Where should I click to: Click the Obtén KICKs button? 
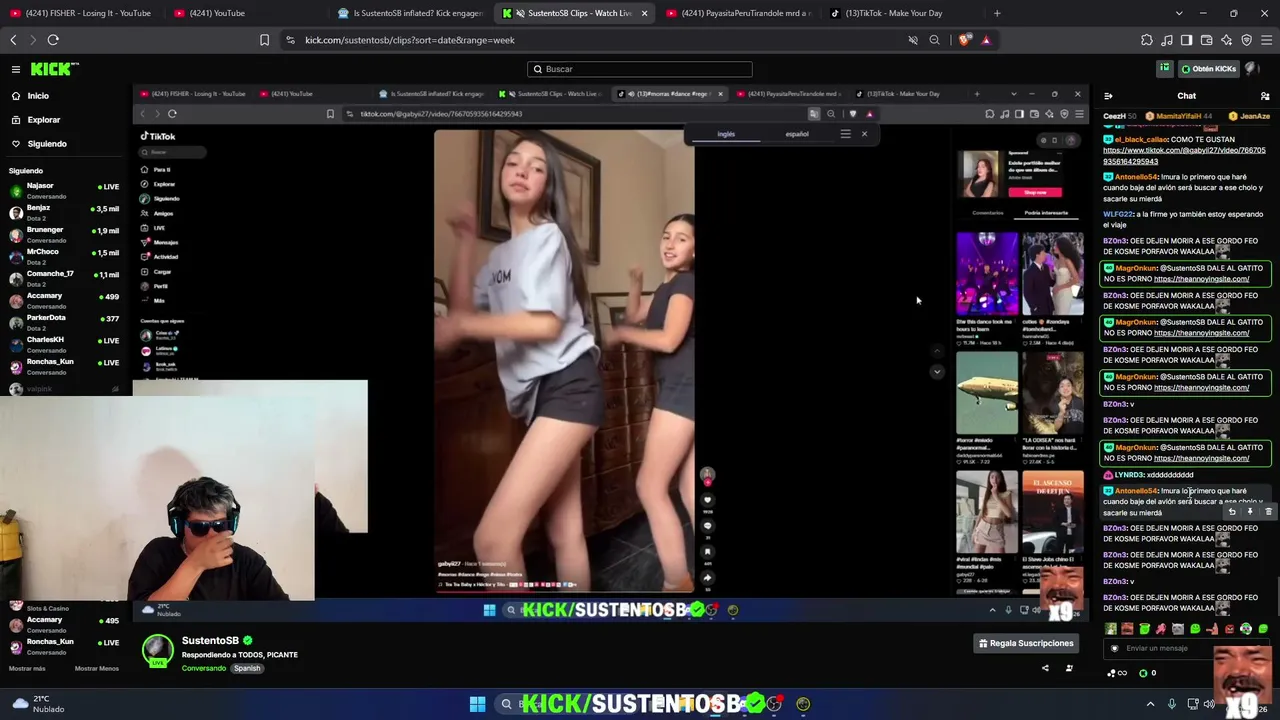click(x=1208, y=69)
